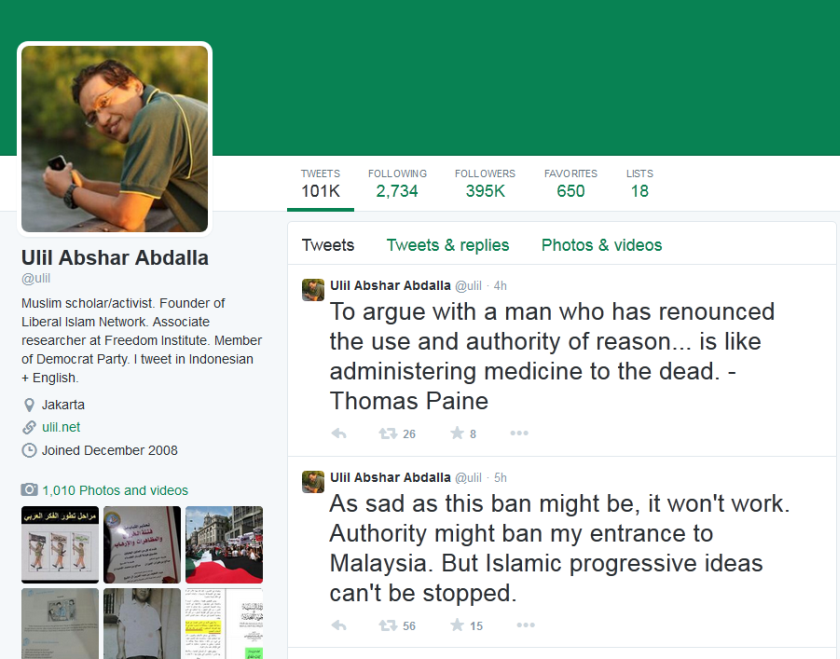Click the location pin icon beside Jakarta
Image resolution: width=840 pixels, height=659 pixels.
pos(28,404)
